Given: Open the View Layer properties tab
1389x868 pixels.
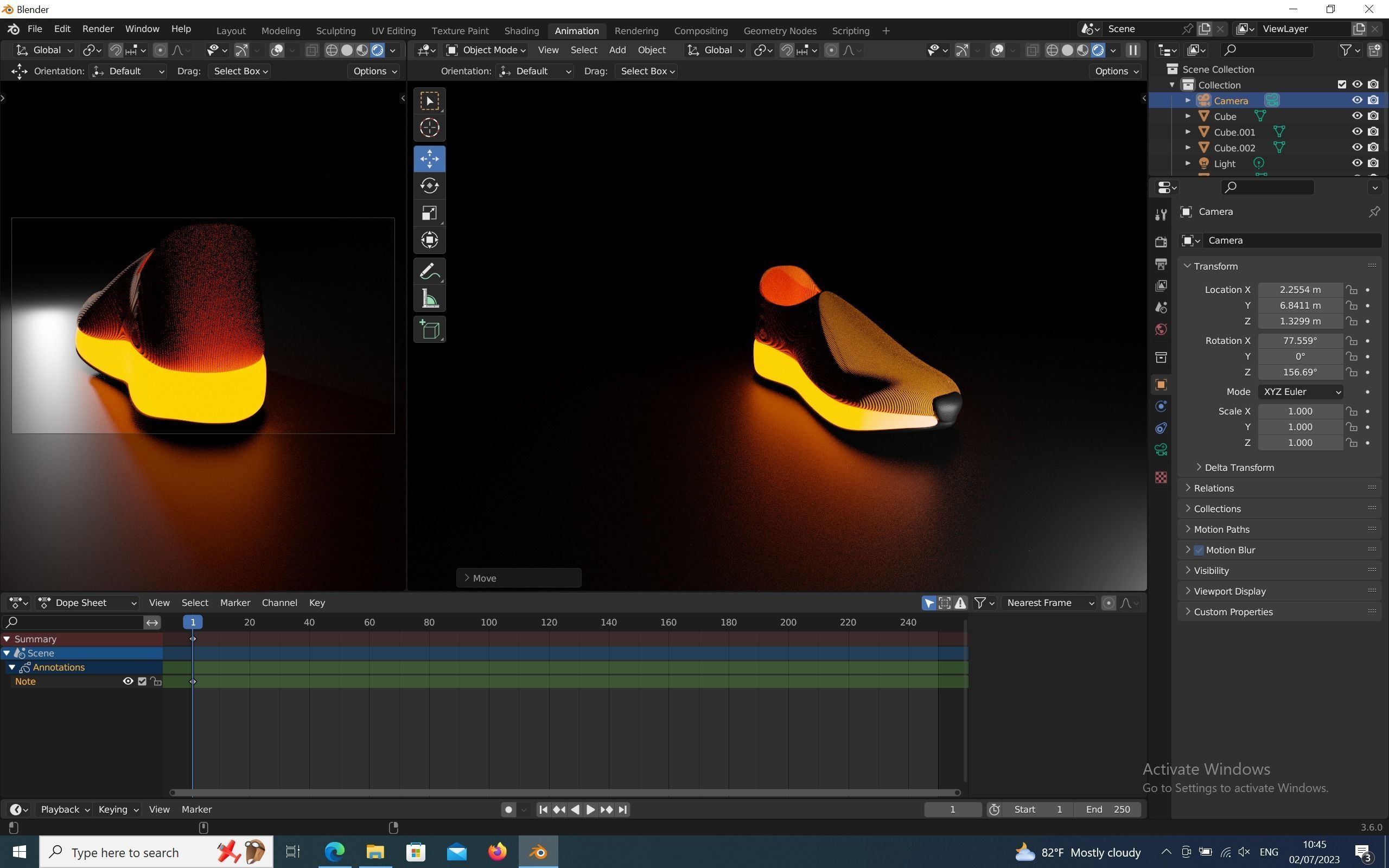Looking at the screenshot, I should (1161, 285).
